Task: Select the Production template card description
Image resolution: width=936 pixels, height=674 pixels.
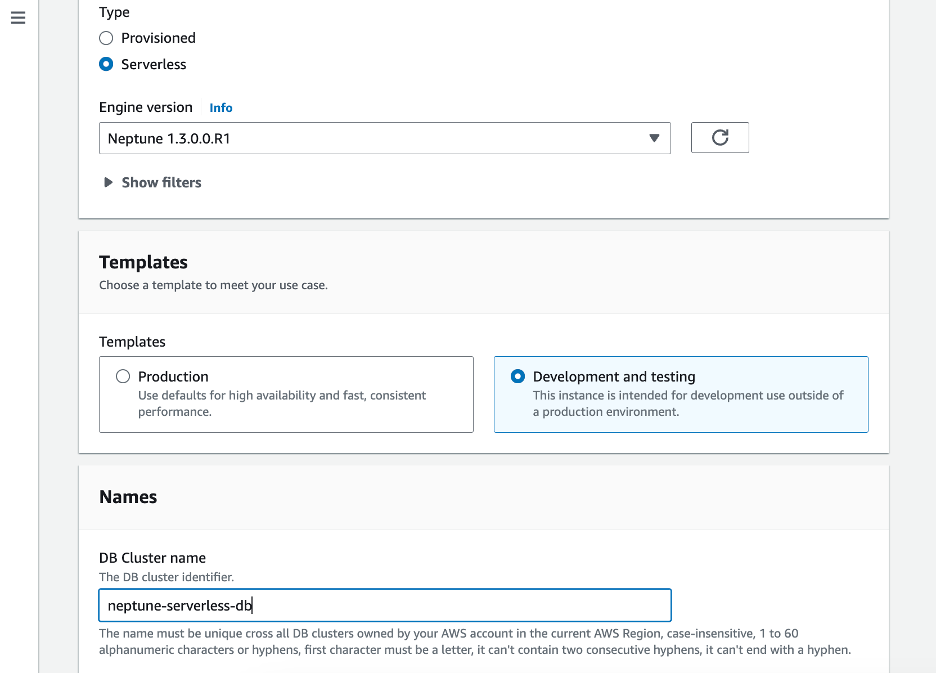Action: 282,403
